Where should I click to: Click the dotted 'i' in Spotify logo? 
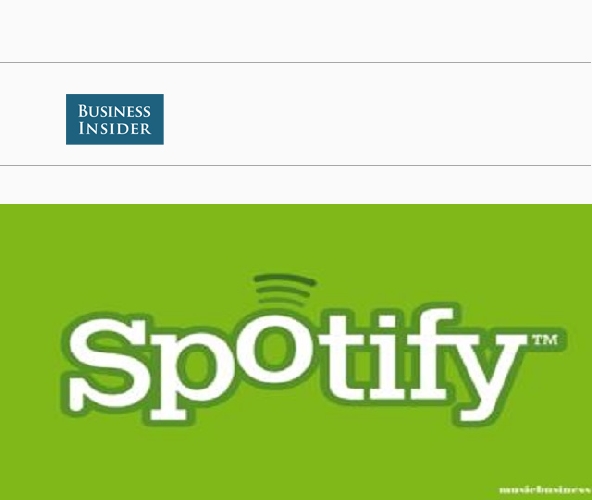(x=387, y=355)
